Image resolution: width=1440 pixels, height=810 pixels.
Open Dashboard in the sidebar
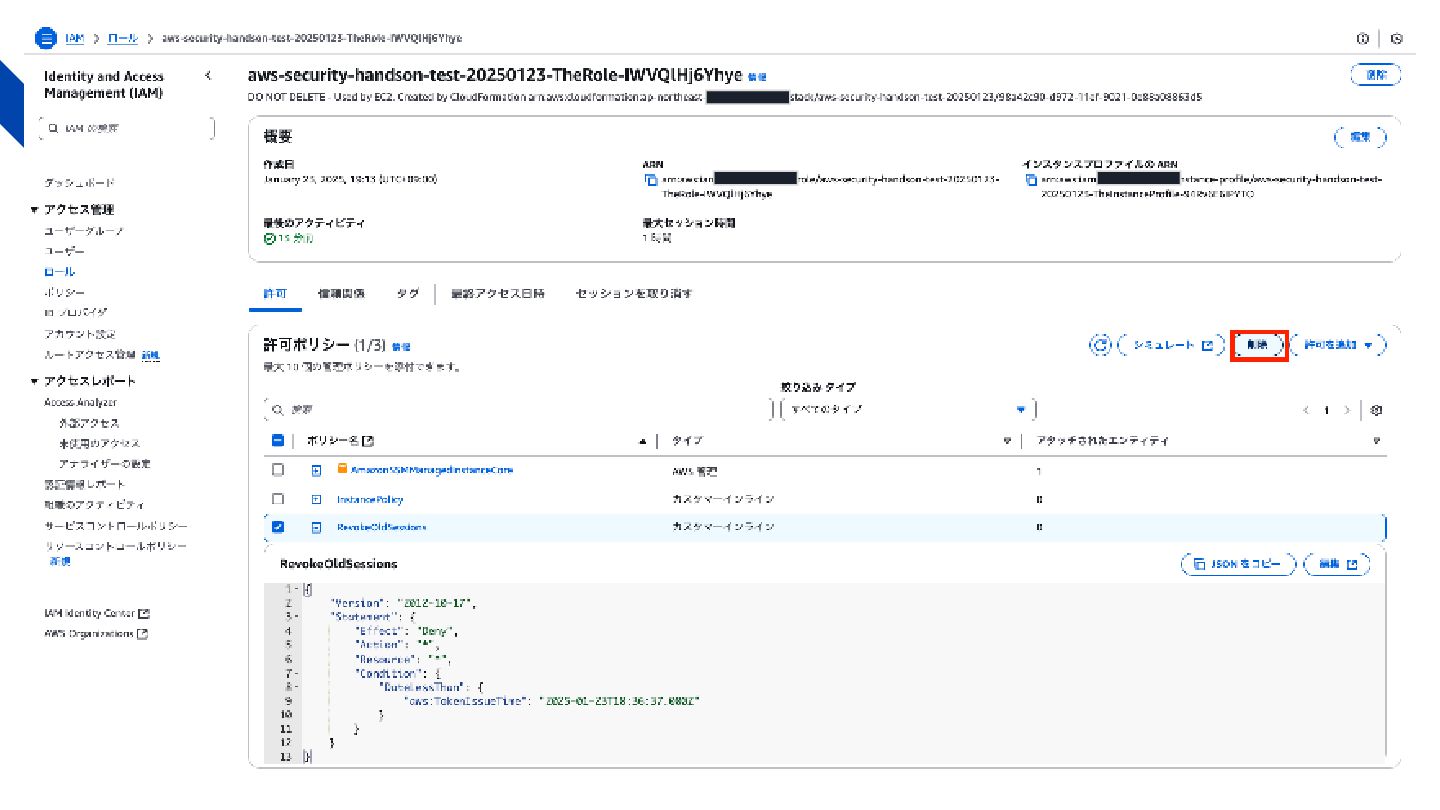[79, 184]
